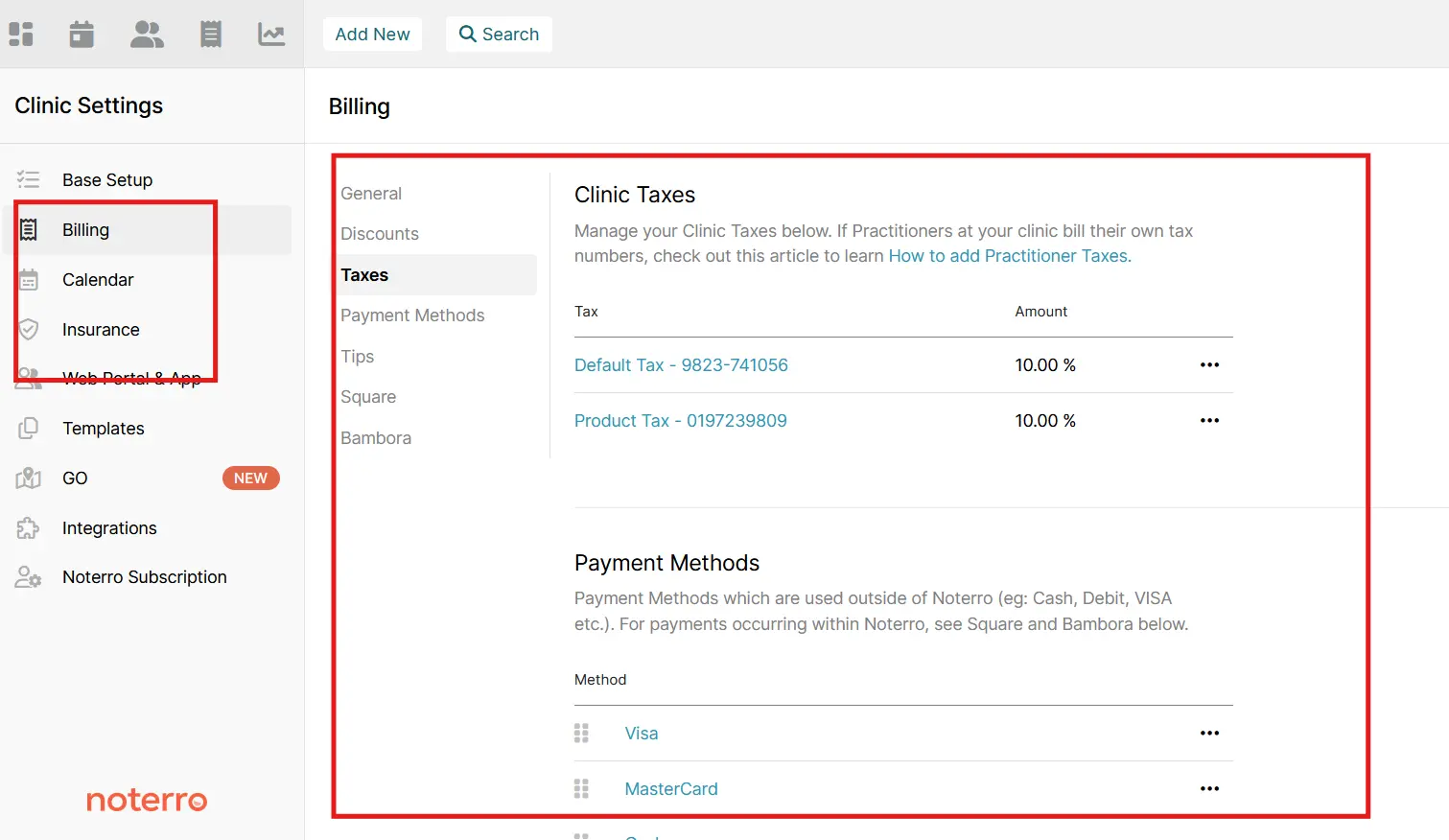Open the Templates pages icon
The height and width of the screenshot is (840, 1449).
(28, 429)
